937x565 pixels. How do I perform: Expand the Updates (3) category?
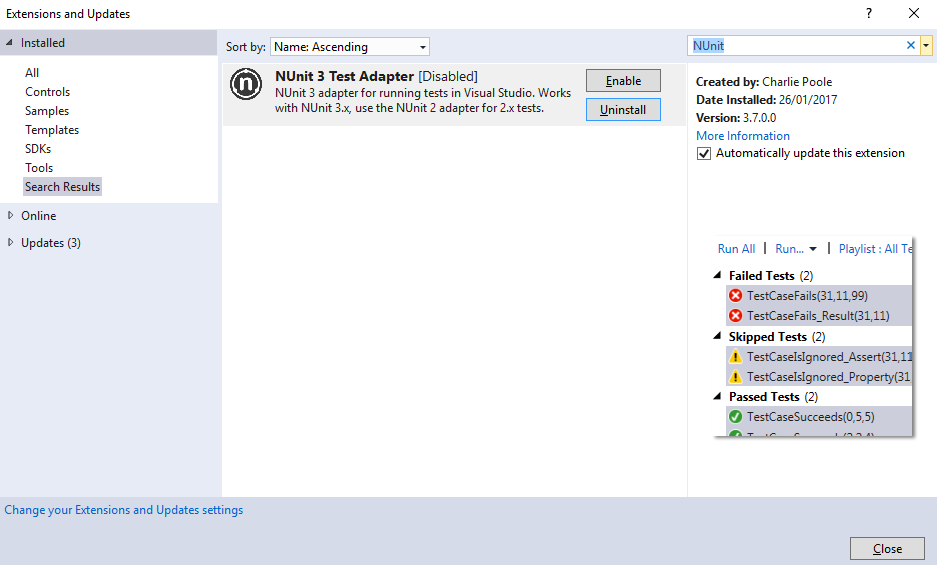click(x=10, y=243)
